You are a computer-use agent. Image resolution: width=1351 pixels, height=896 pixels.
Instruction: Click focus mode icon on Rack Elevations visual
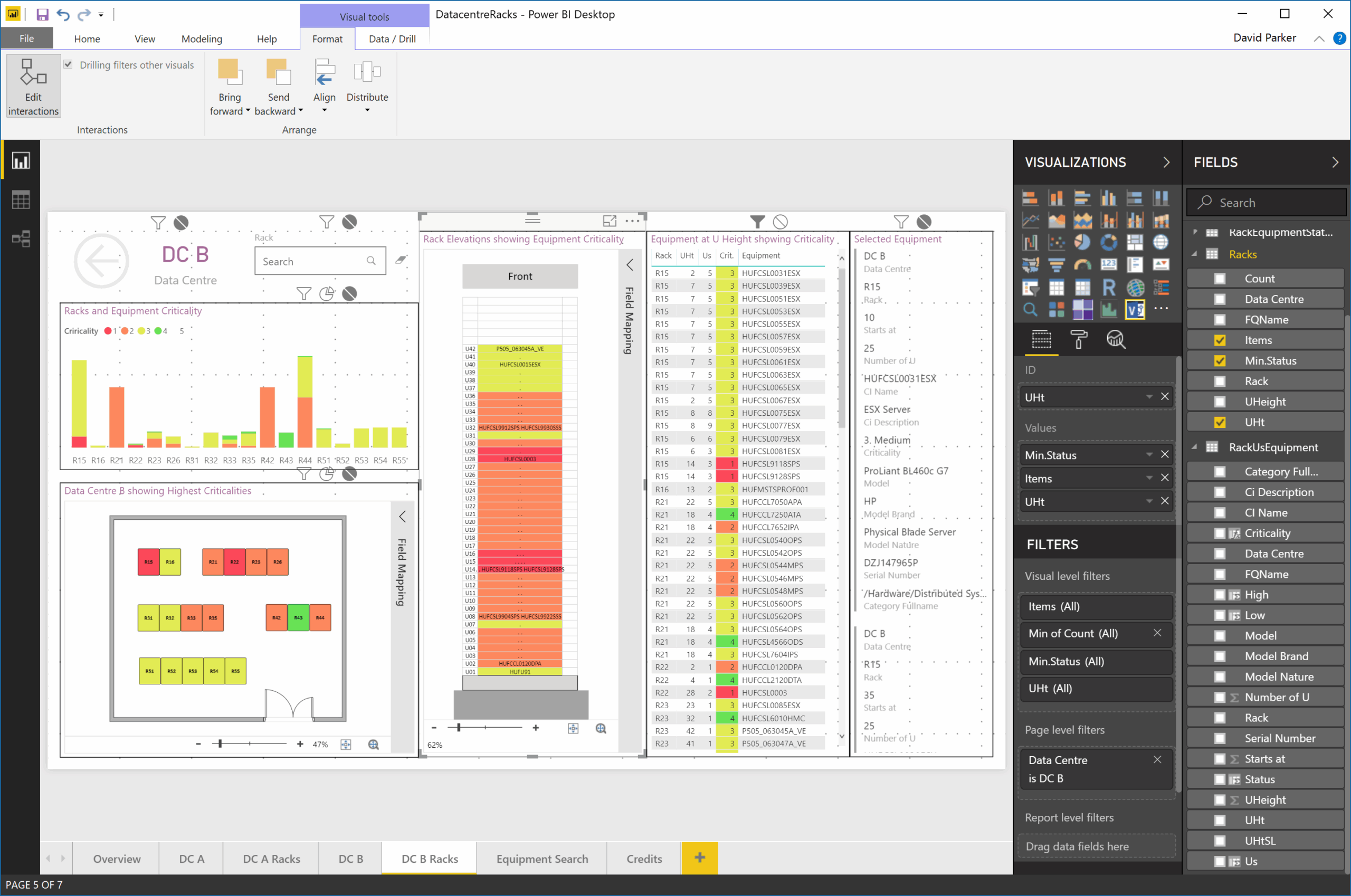[x=609, y=221]
